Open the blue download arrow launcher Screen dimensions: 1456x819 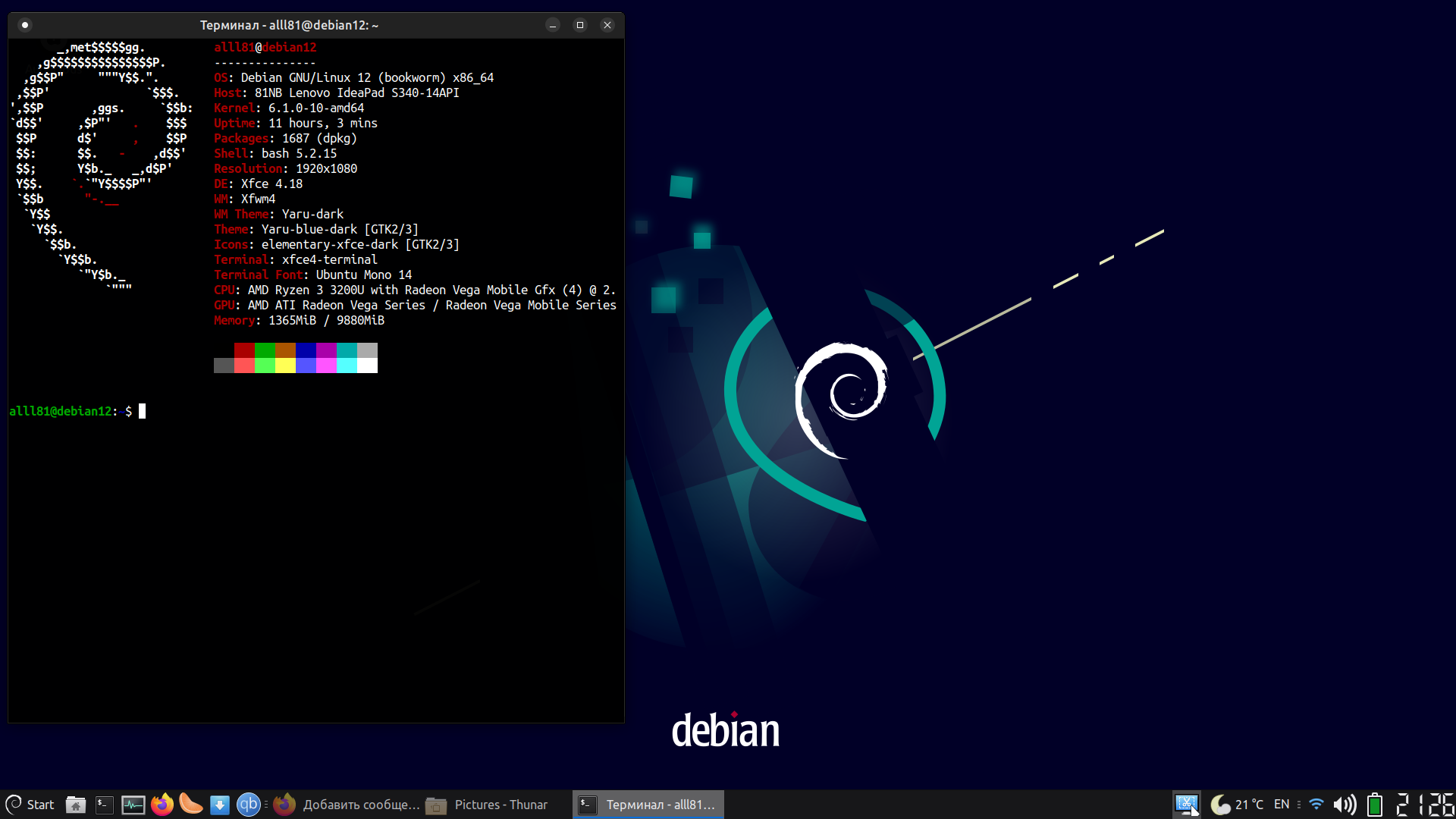(219, 805)
